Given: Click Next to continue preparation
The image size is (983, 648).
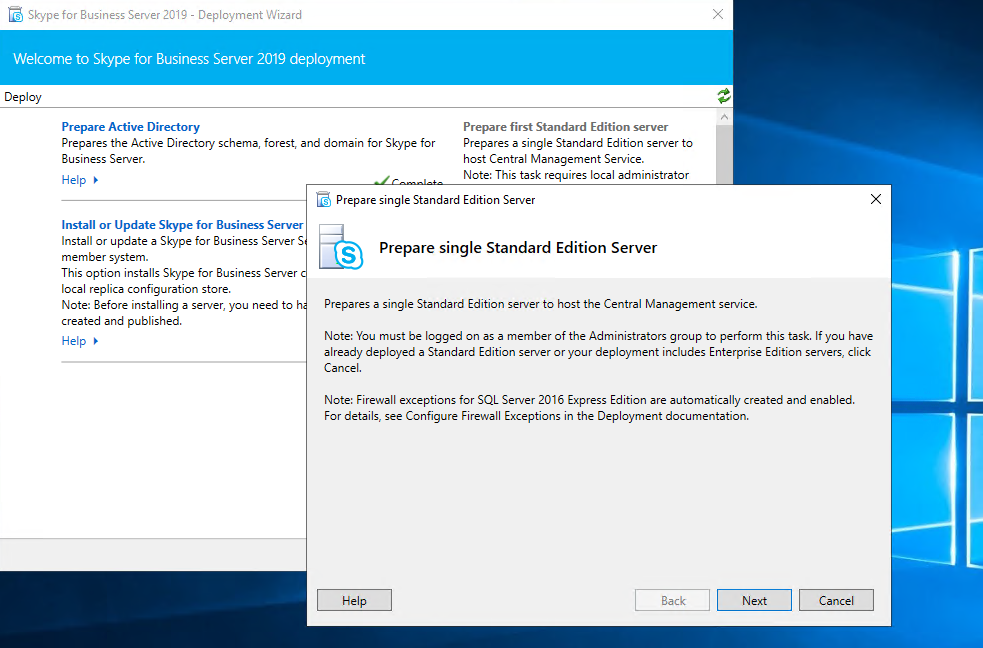Looking at the screenshot, I should point(754,601).
